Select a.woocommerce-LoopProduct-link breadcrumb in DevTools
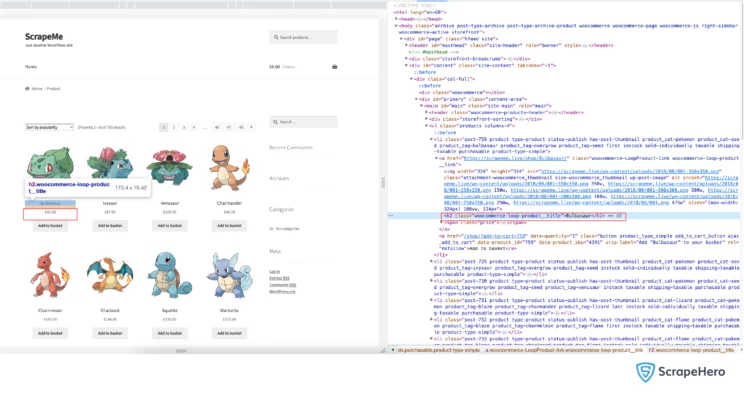 tap(564, 350)
